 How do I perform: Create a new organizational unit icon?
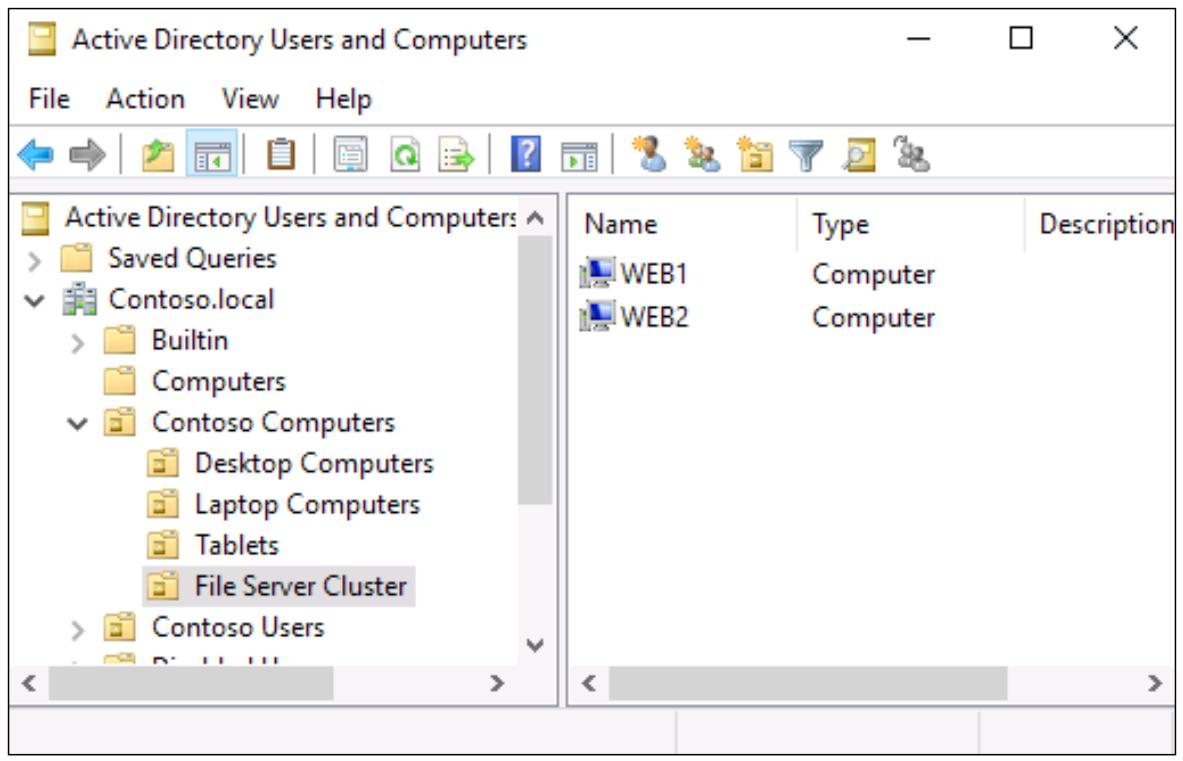[x=754, y=154]
